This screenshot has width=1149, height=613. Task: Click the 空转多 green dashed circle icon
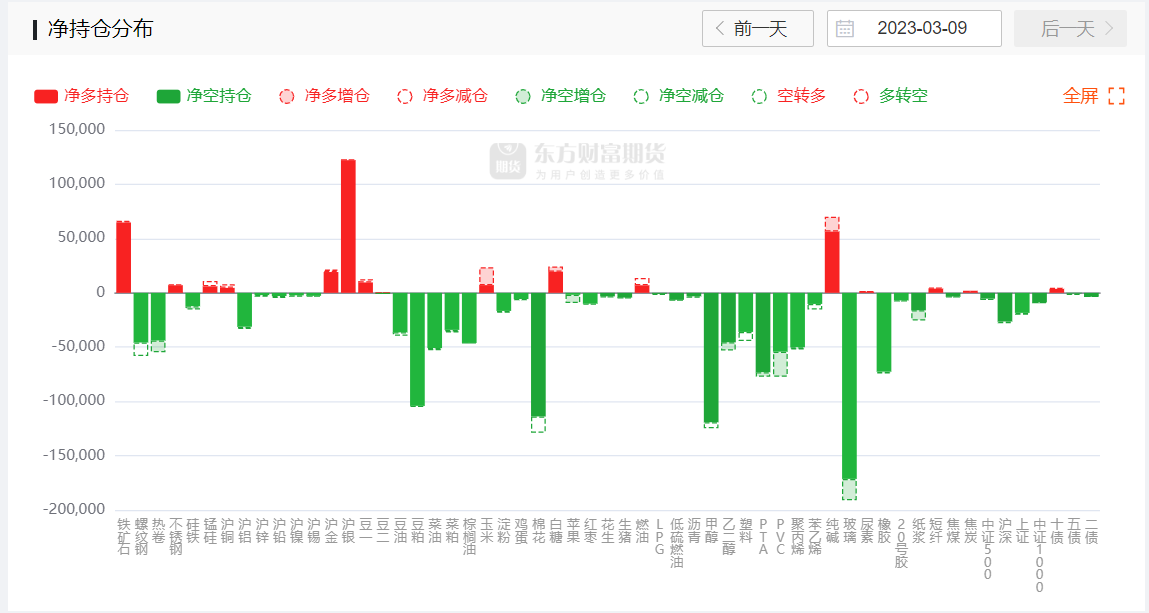point(759,97)
